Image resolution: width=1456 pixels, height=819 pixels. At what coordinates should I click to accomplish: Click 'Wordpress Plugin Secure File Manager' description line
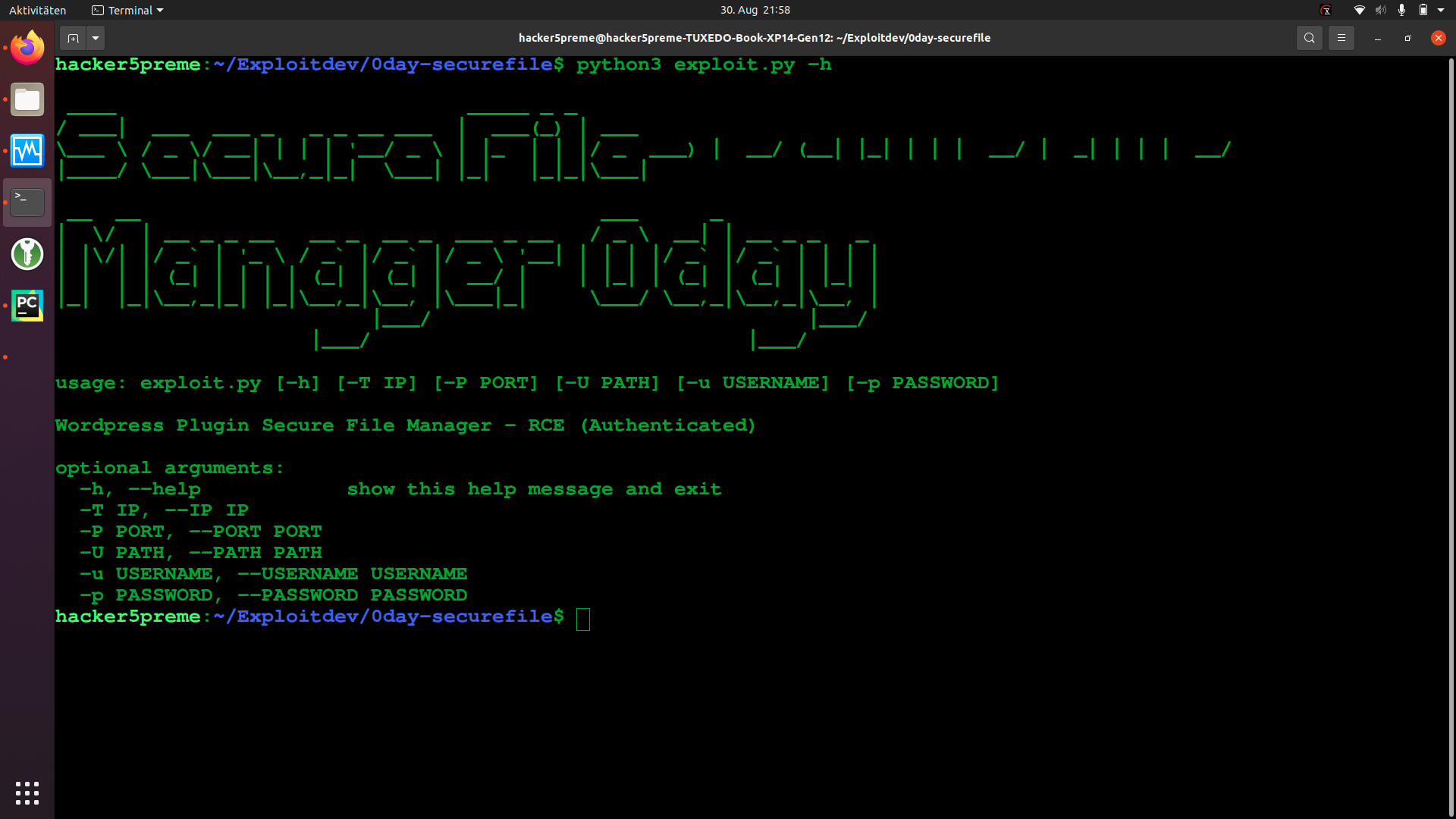(406, 425)
